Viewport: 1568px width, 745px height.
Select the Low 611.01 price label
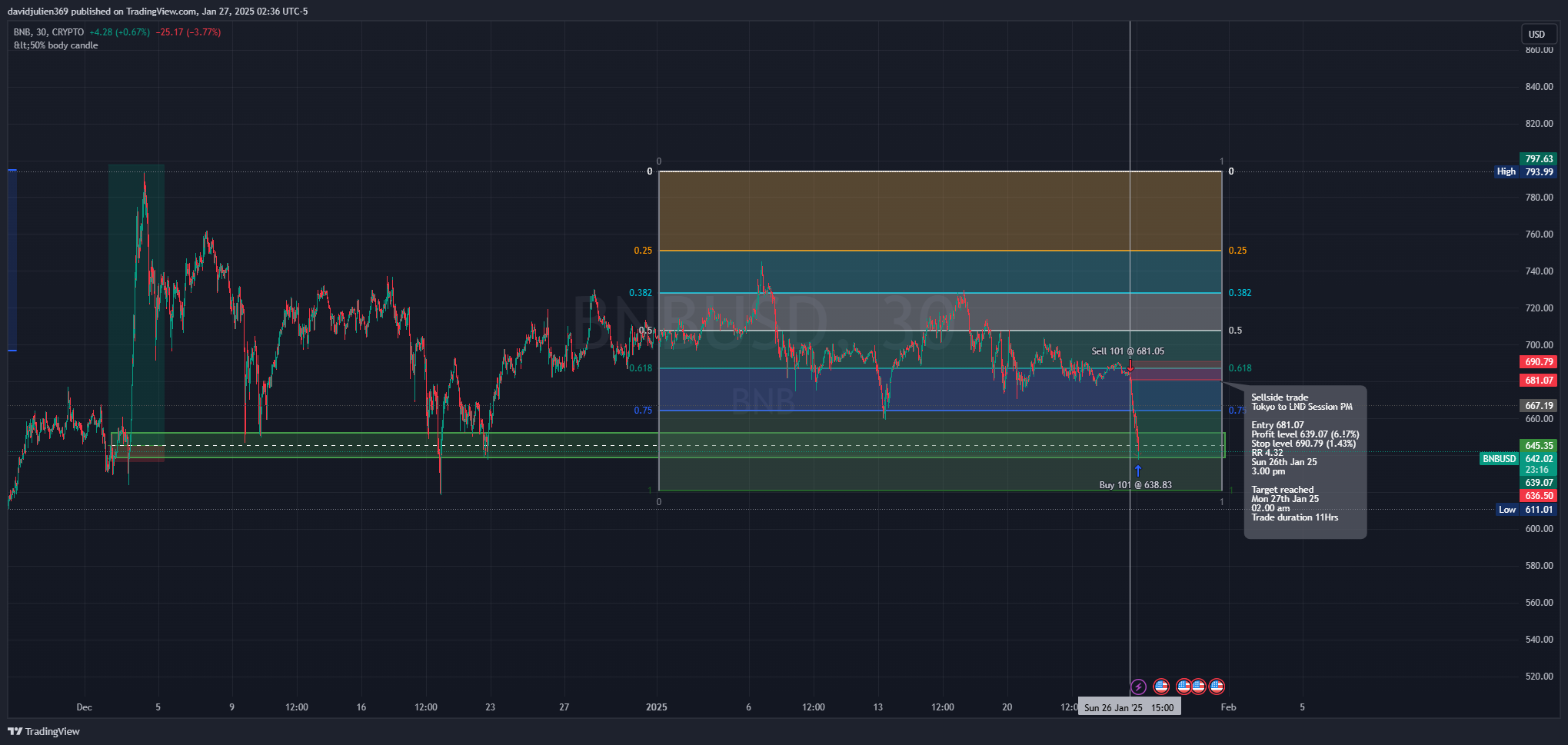1526,510
